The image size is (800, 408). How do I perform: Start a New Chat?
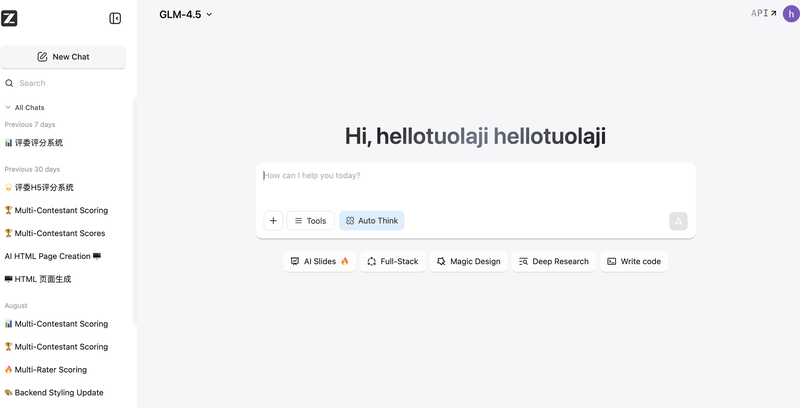point(63,57)
